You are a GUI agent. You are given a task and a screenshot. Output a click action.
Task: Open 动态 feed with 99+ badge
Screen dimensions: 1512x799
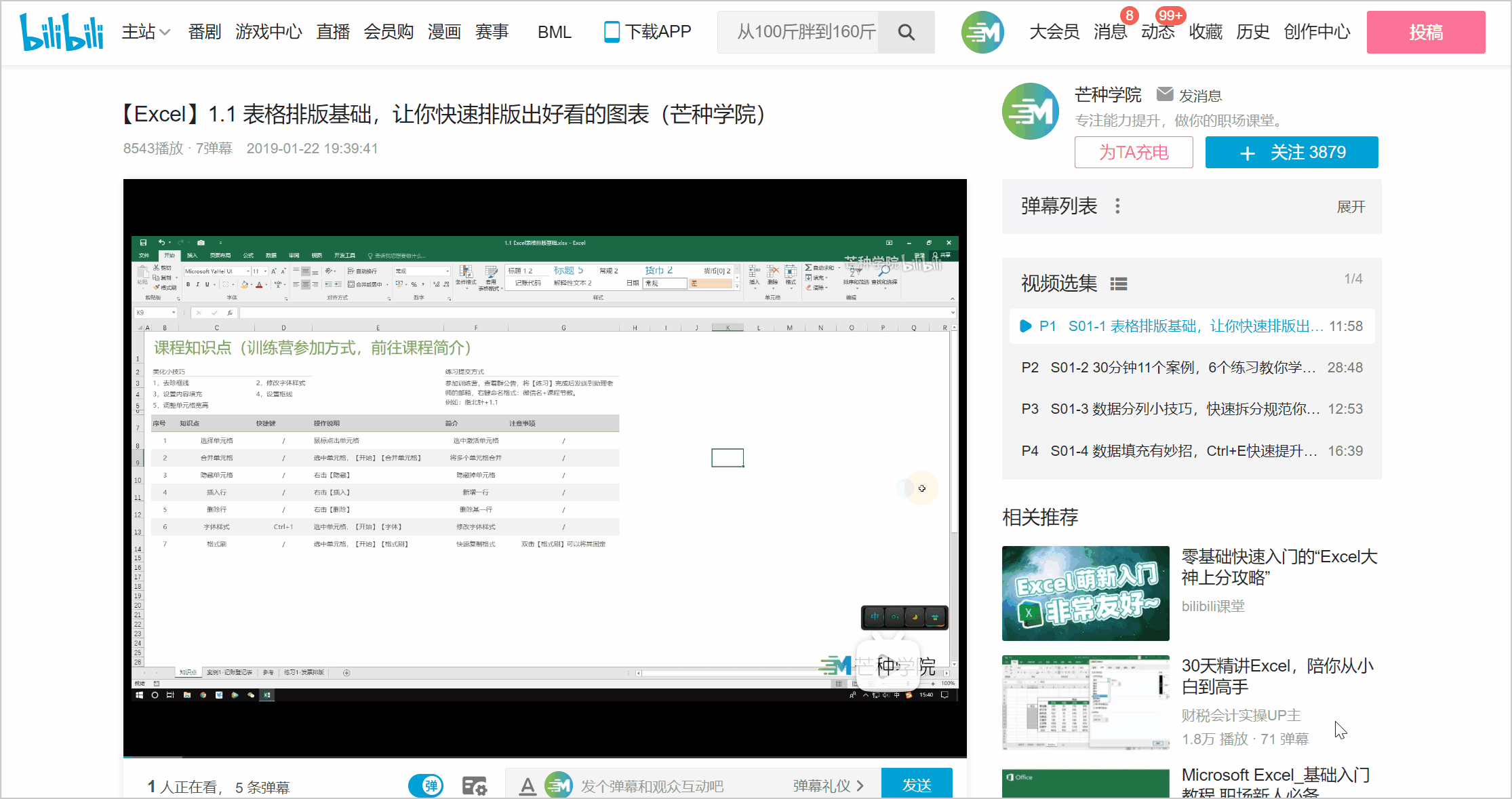[1158, 32]
